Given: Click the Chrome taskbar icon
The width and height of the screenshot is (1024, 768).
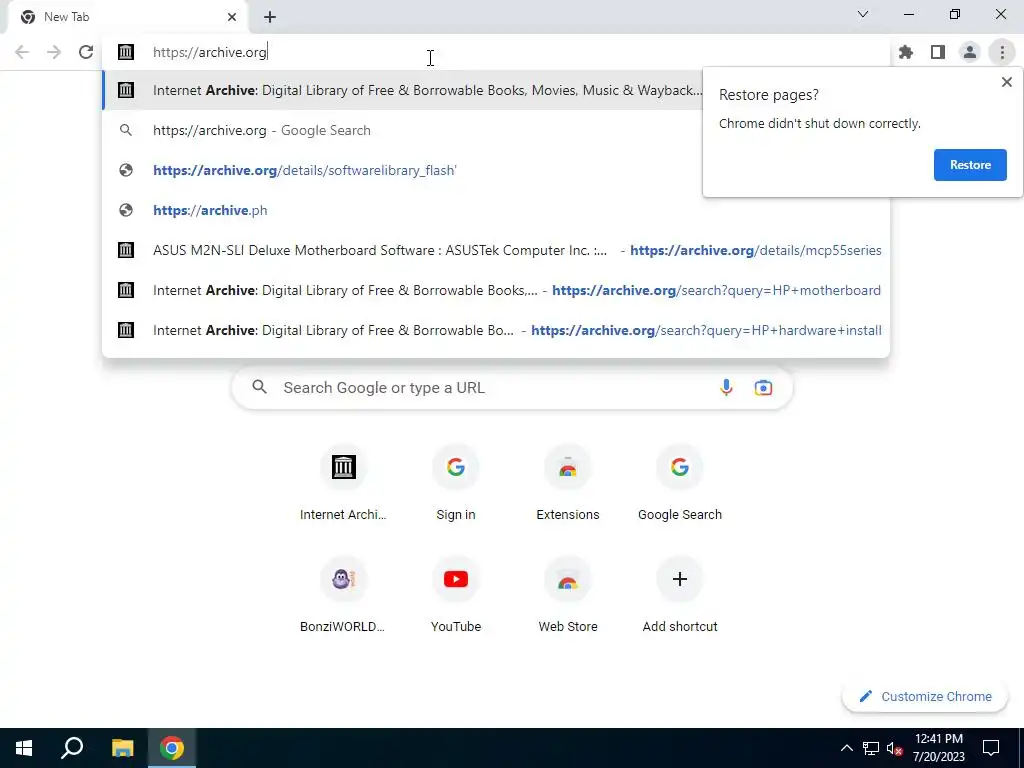Looking at the screenshot, I should coord(172,748).
